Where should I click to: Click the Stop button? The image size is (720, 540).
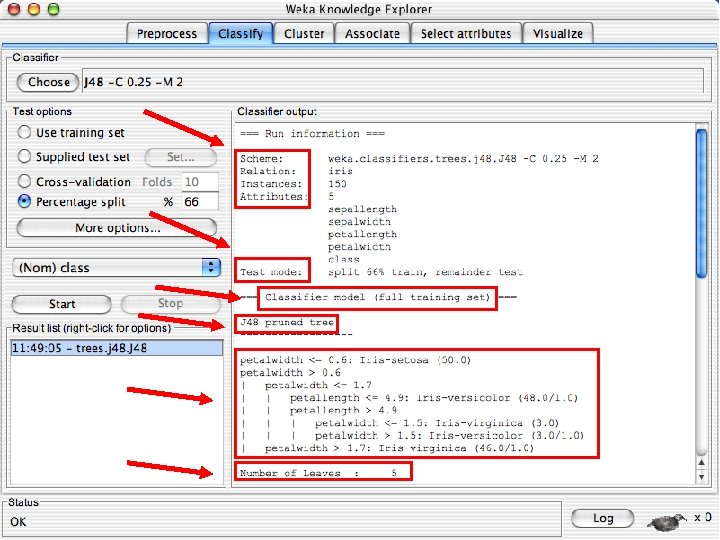[x=170, y=303]
